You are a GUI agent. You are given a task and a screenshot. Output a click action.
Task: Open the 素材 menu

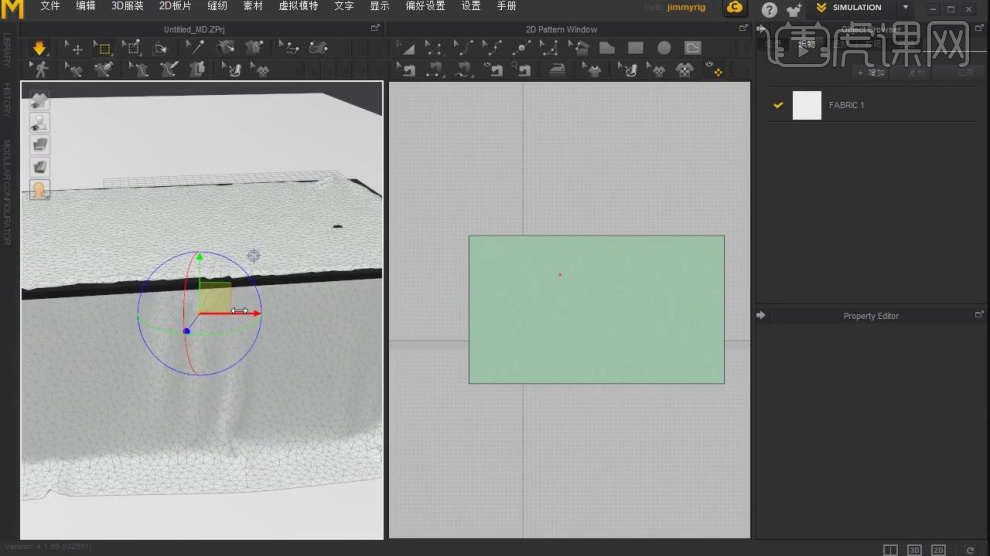[253, 6]
